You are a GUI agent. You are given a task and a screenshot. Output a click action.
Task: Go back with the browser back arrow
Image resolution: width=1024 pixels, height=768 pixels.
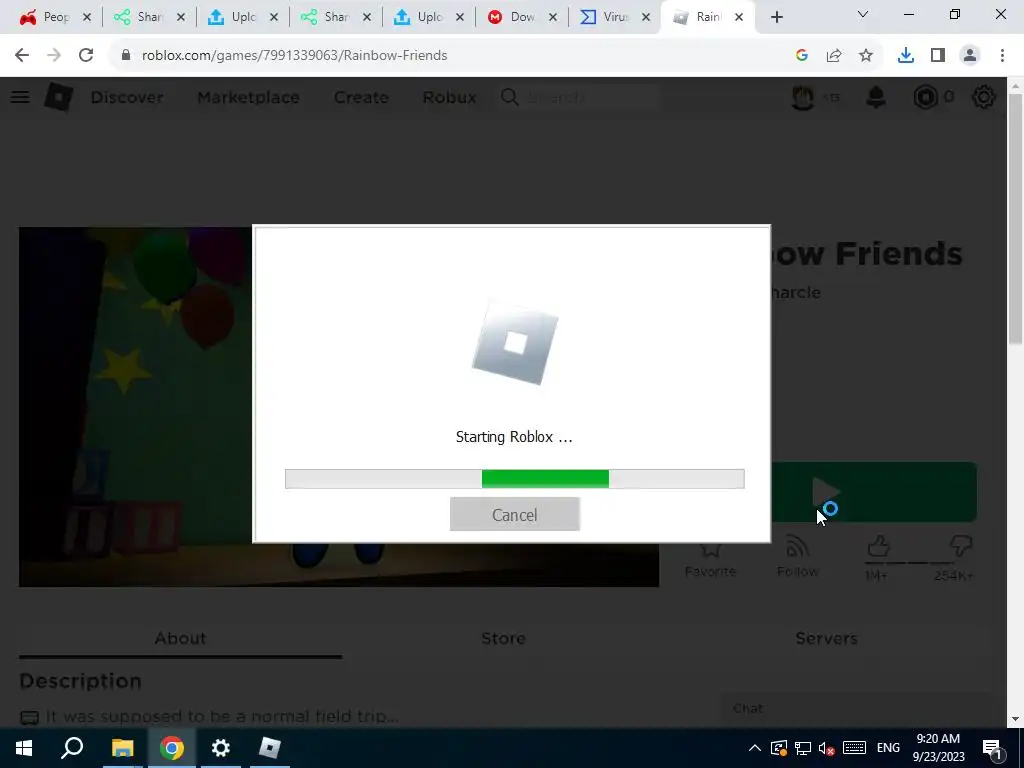[22, 56]
